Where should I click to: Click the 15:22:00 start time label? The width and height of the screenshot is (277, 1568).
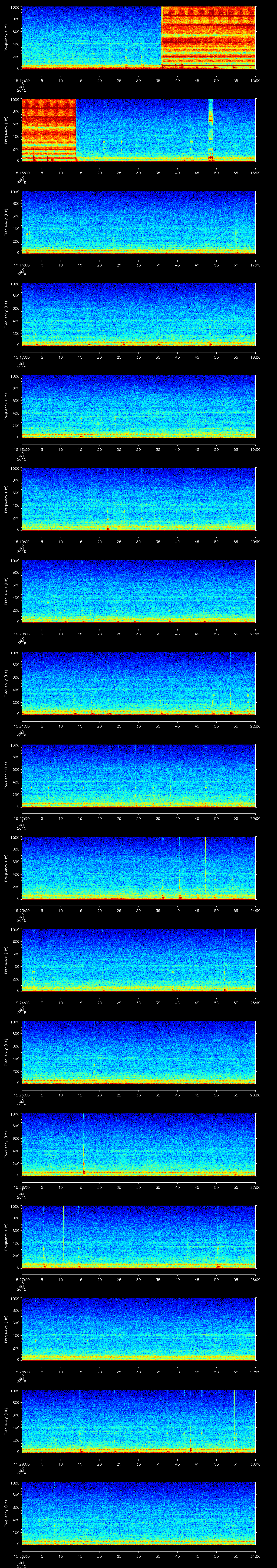21,818
